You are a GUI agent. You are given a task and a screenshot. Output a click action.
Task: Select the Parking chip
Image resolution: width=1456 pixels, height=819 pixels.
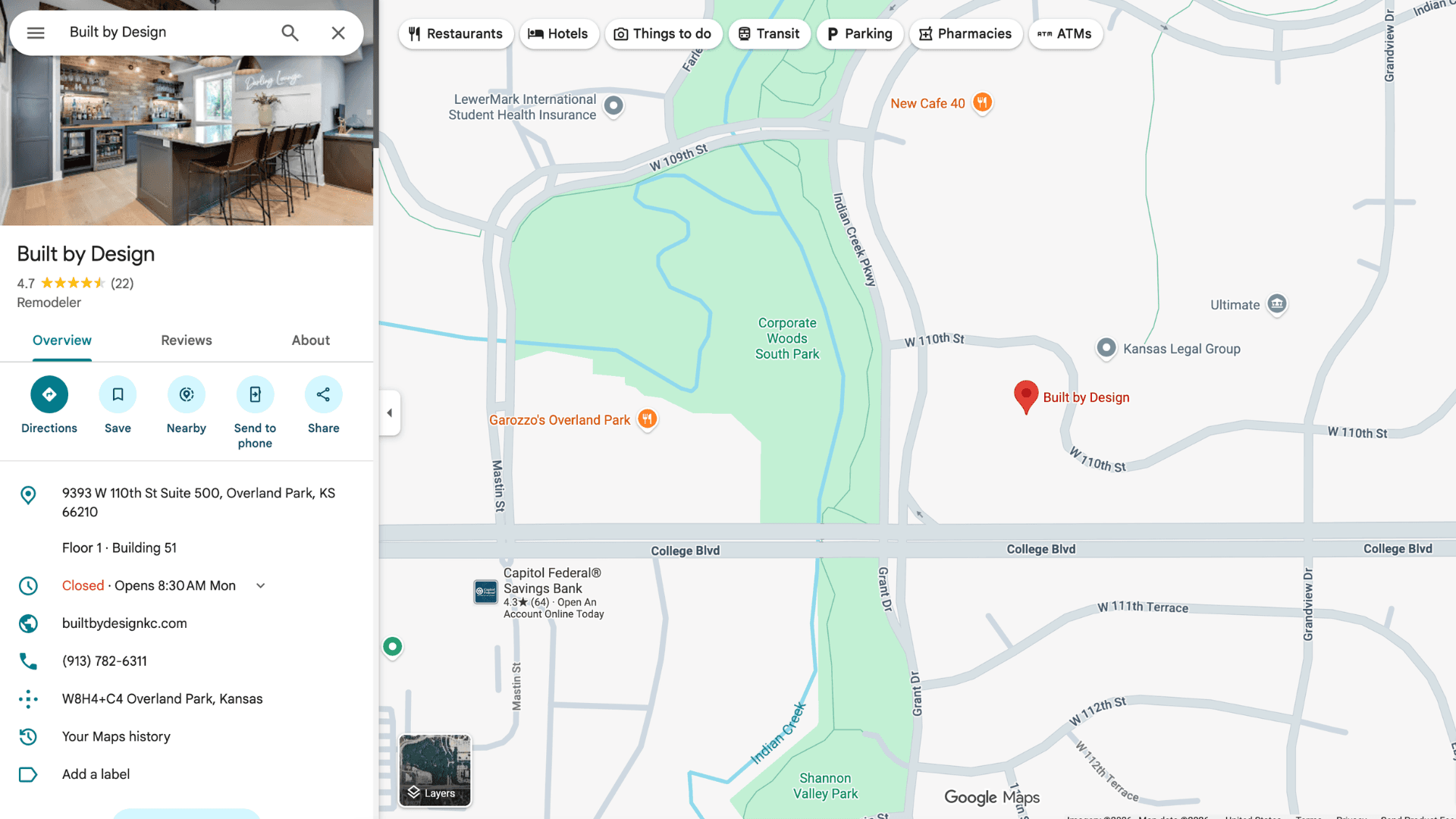[859, 33]
